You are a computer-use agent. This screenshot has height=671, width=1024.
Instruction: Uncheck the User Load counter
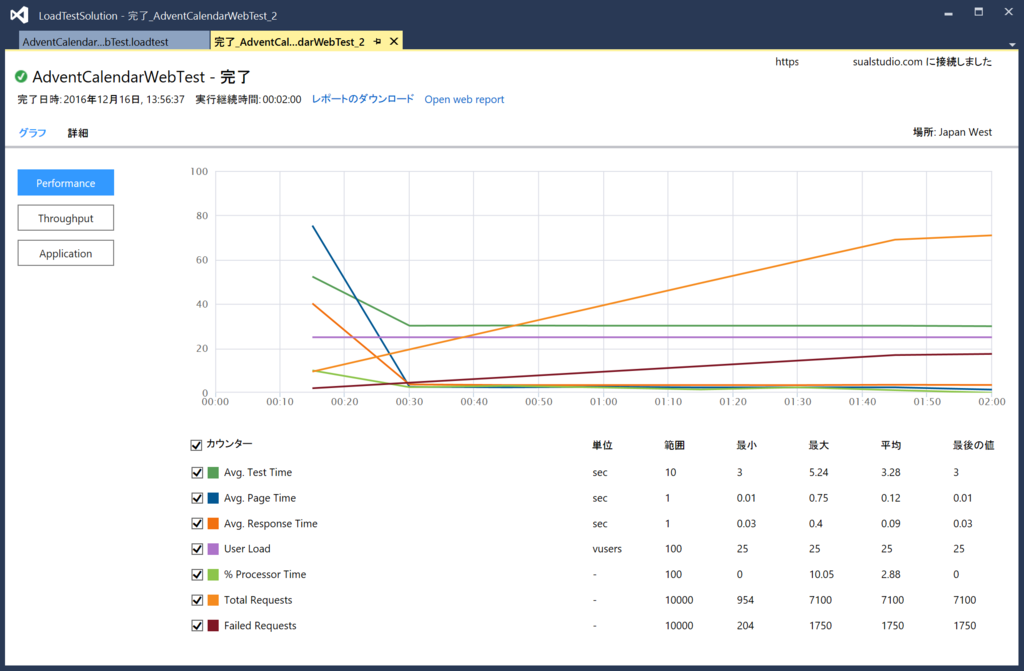click(x=197, y=549)
